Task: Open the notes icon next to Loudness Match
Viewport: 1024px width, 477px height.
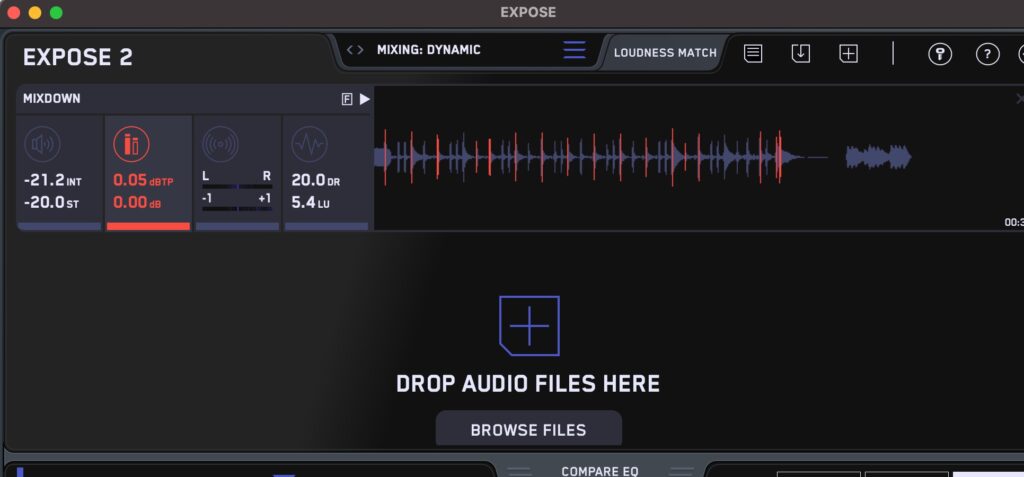Action: point(753,54)
